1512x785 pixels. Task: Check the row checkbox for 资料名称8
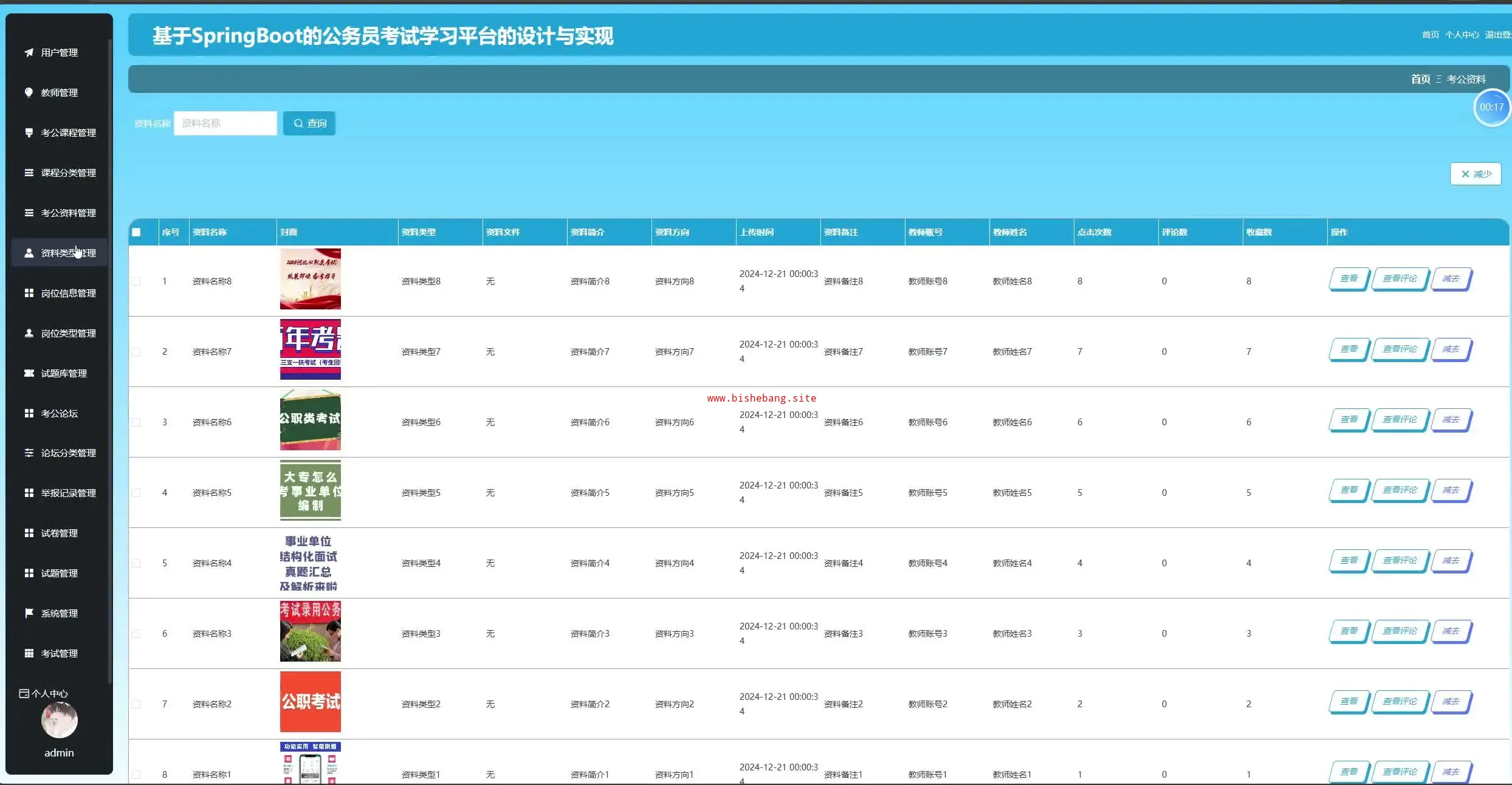[136, 281]
